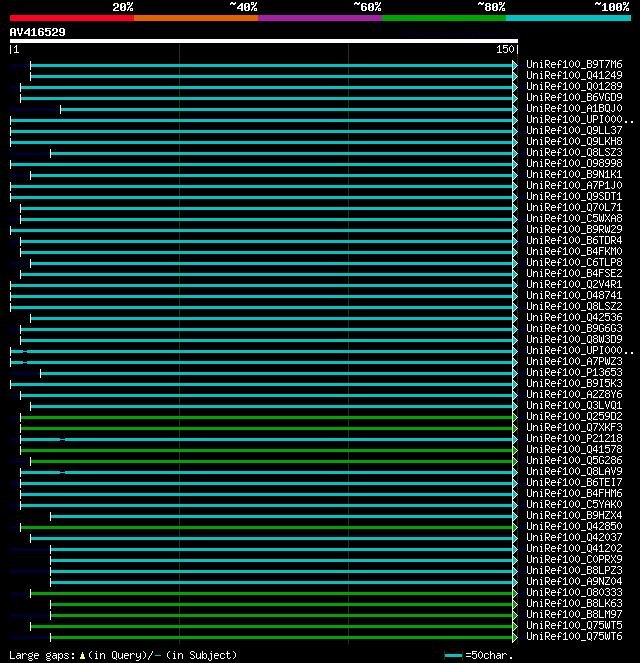This screenshot has height=663, width=640.
Task: Click the green ~80% legend segment
Action: (x=444, y=18)
